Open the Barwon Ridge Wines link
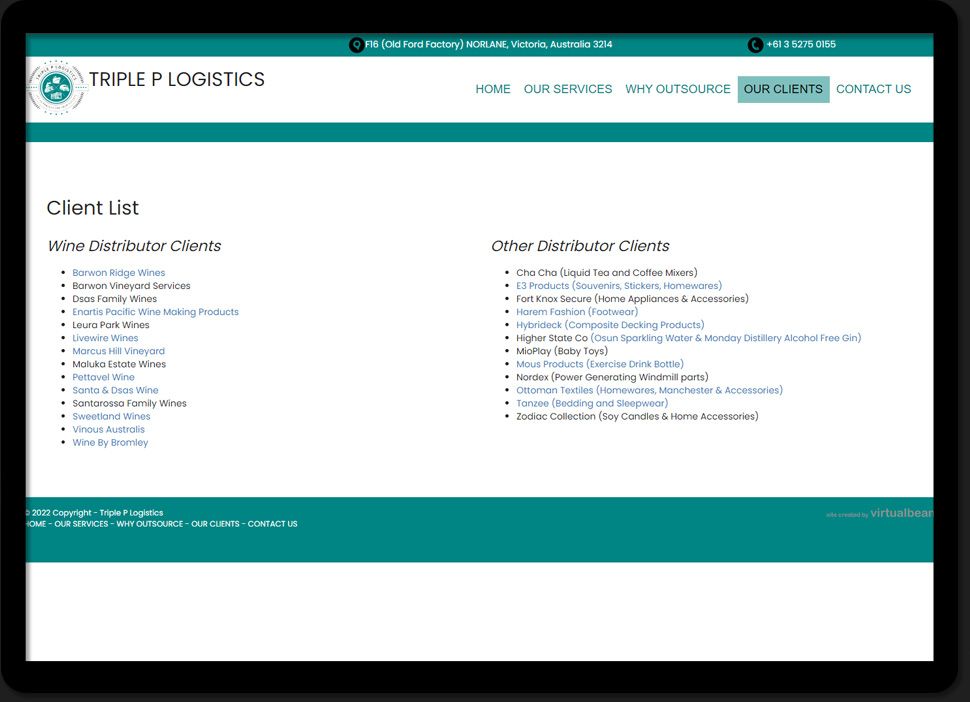 (x=118, y=273)
